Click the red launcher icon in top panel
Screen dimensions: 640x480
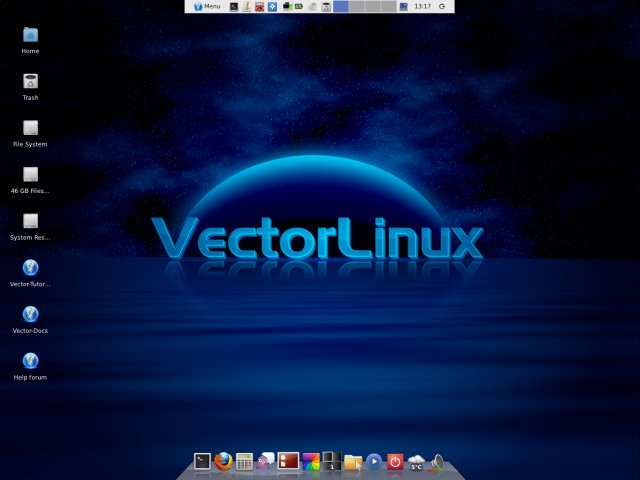(x=260, y=7)
